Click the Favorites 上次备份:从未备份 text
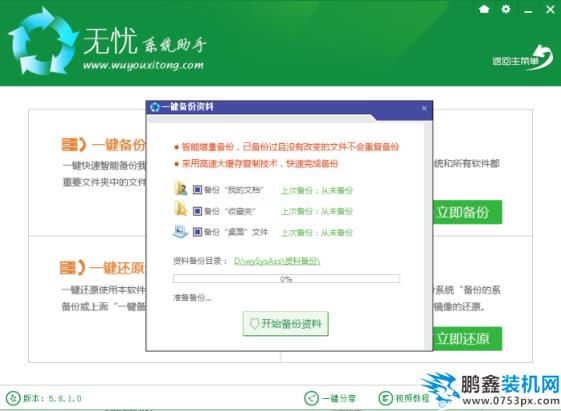 (x=317, y=211)
